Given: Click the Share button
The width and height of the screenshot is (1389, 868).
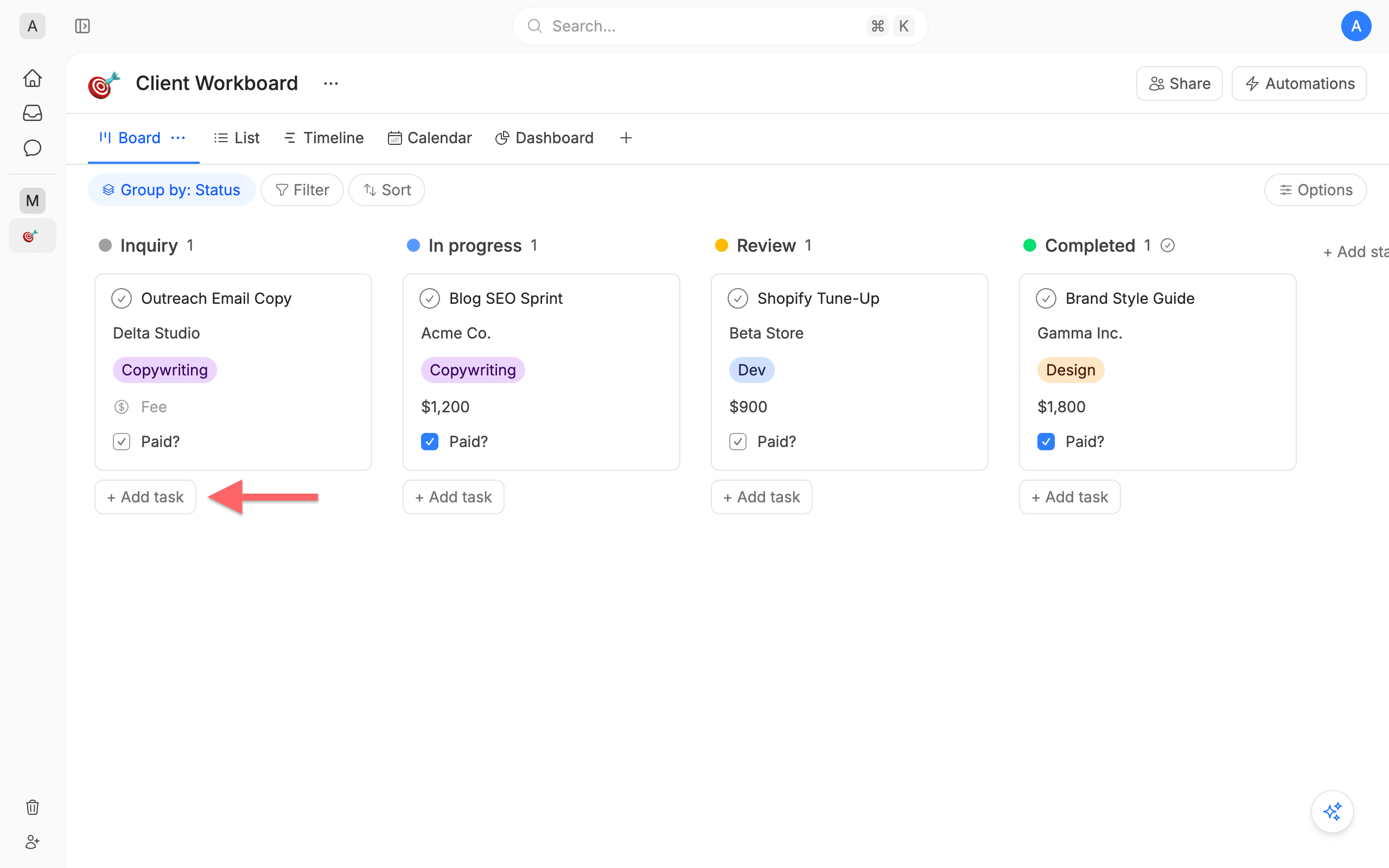Looking at the screenshot, I should [1180, 84].
